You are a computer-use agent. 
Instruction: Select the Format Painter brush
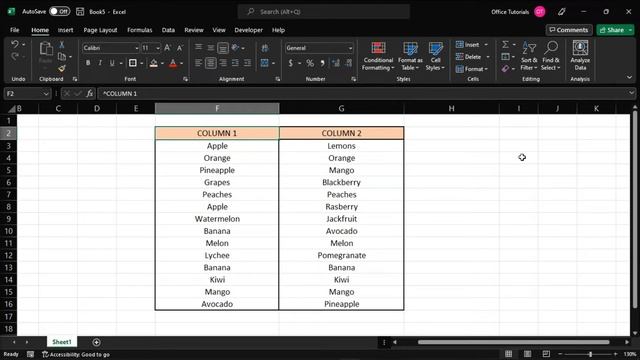62,69
